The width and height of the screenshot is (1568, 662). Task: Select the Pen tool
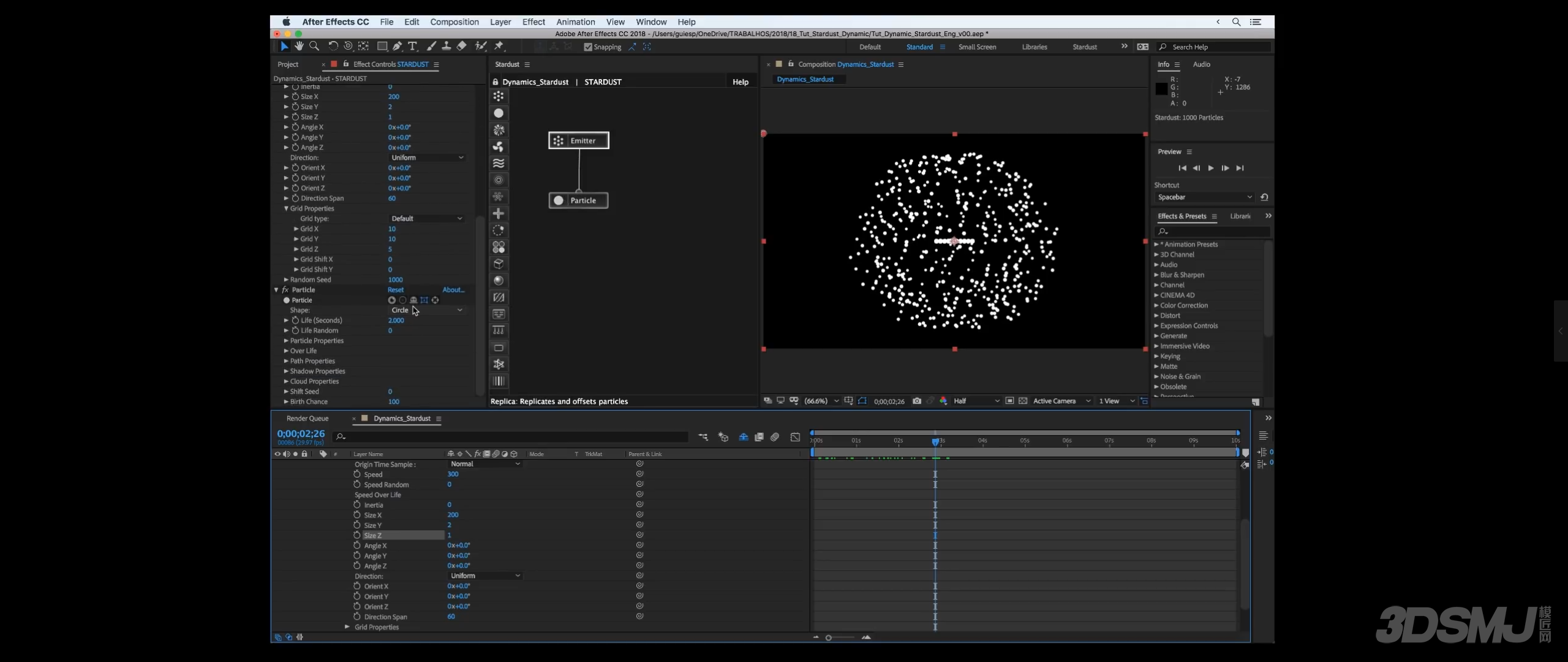[398, 46]
